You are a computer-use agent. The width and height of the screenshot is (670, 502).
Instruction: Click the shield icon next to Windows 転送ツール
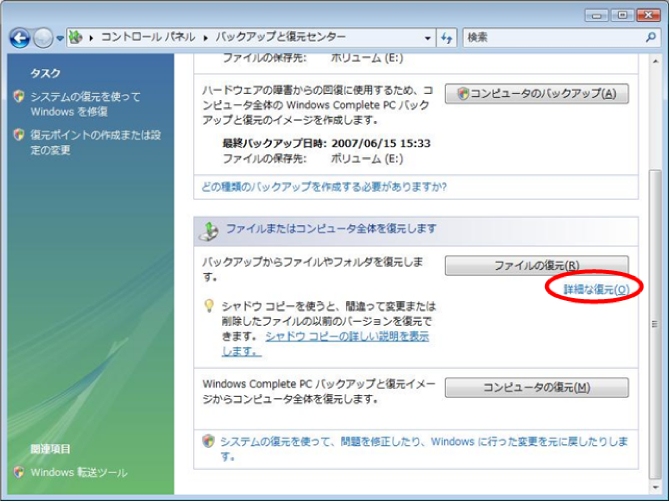[x=18, y=472]
